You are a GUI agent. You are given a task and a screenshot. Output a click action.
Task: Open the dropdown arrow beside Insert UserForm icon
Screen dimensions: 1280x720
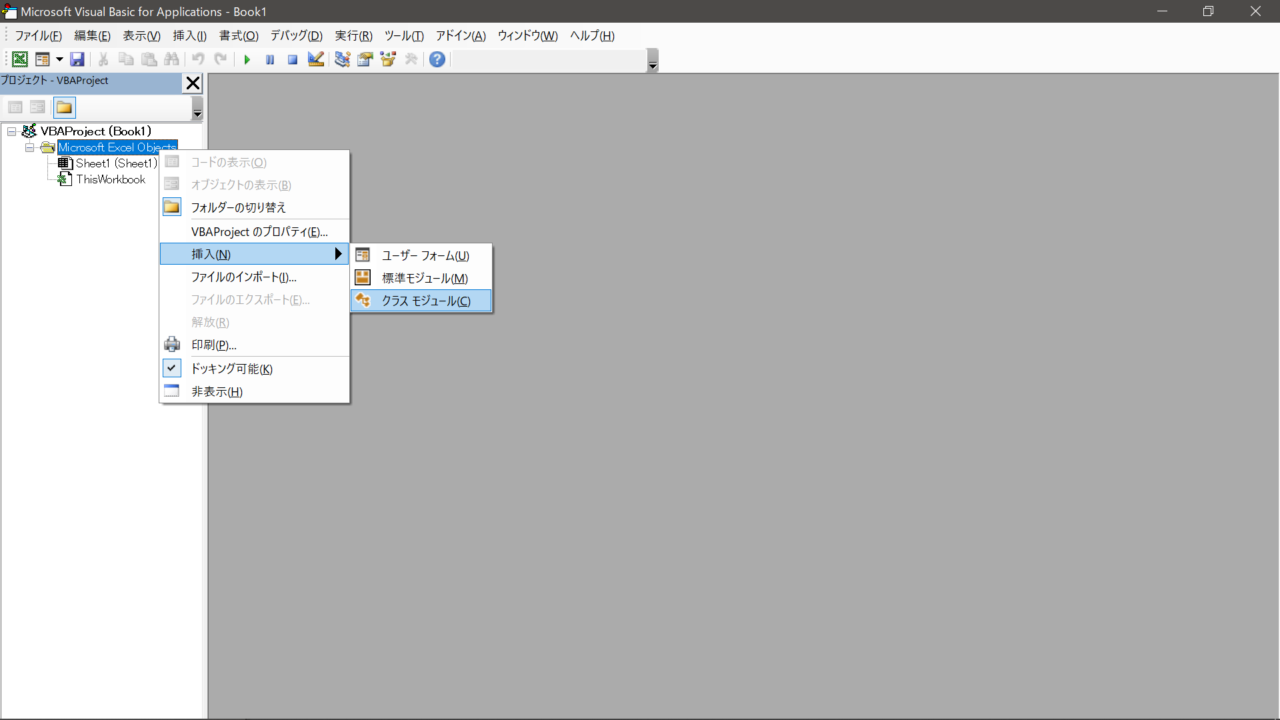pyautogui.click(x=59, y=59)
